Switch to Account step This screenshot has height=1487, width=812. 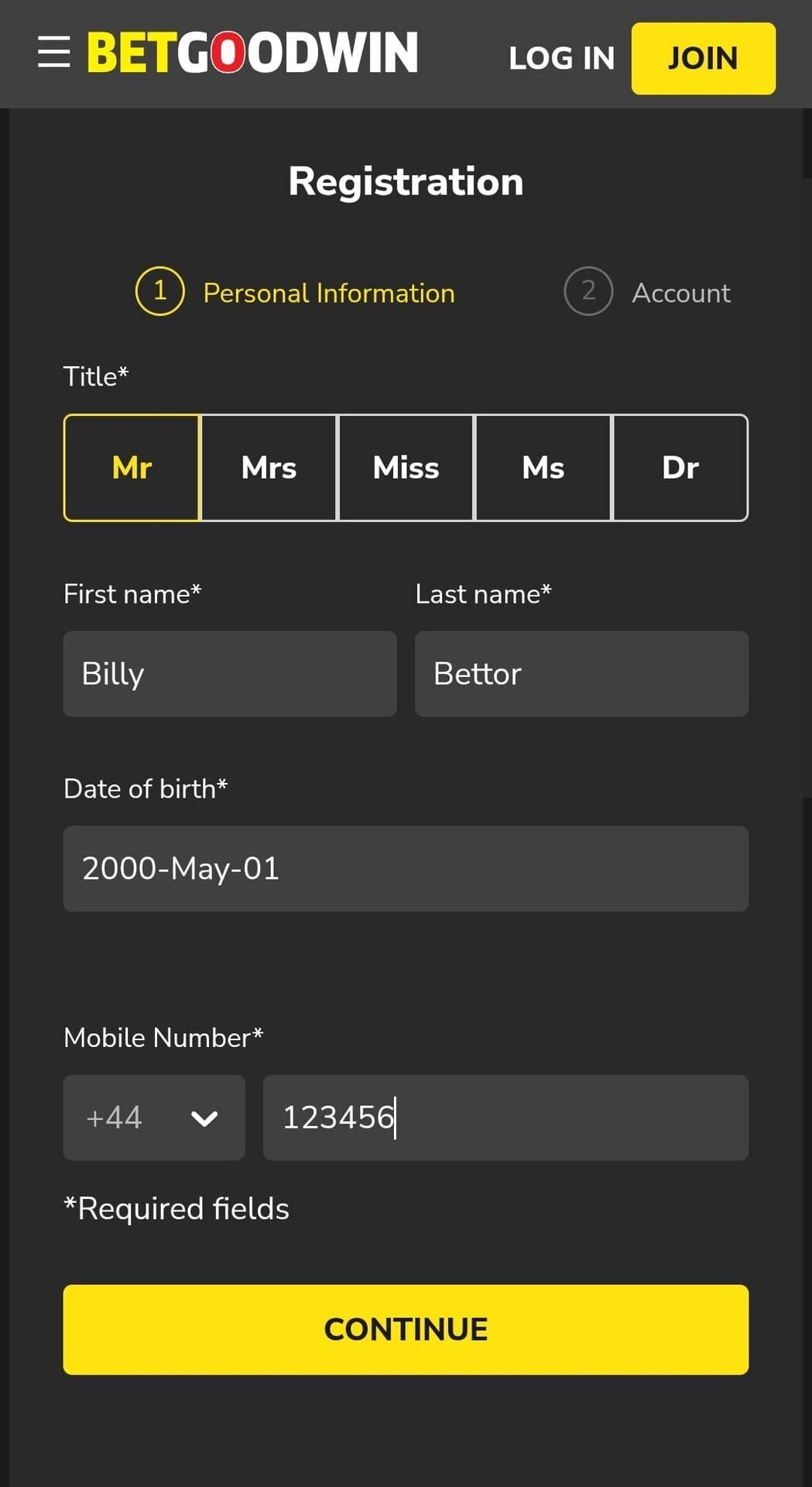(x=680, y=293)
